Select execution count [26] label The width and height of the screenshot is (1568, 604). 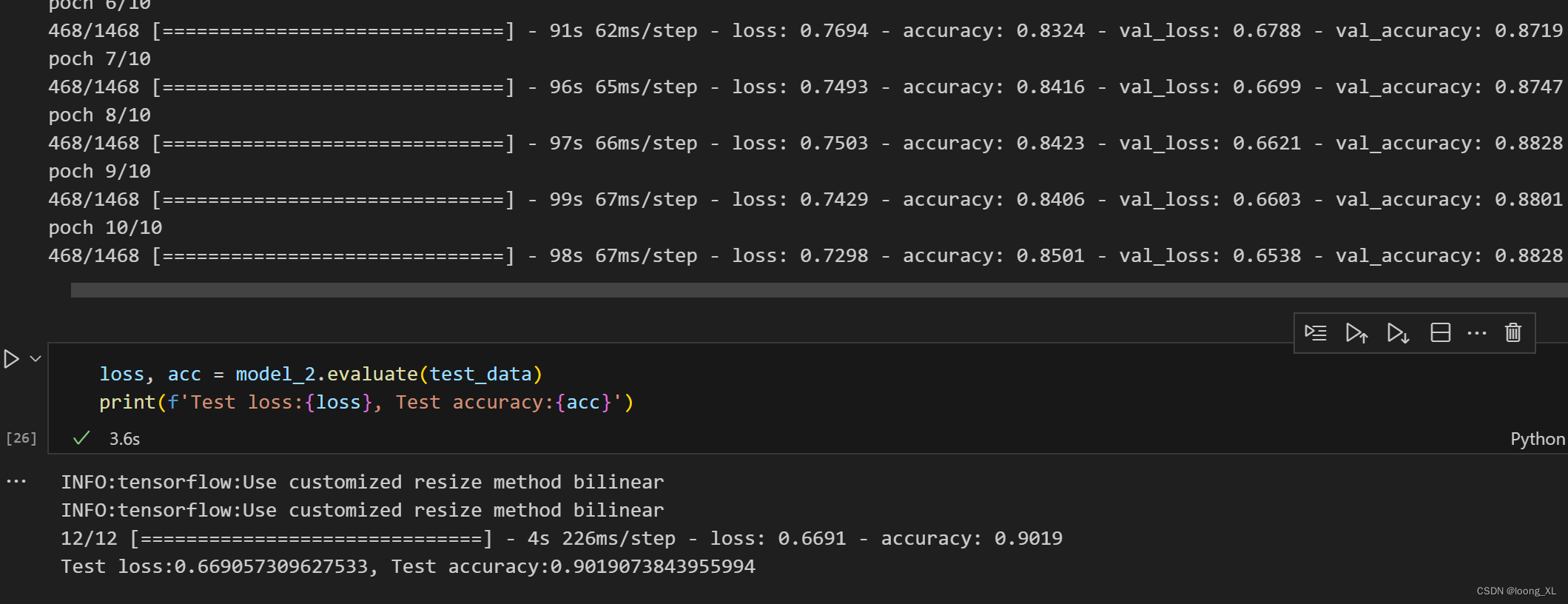(21, 438)
